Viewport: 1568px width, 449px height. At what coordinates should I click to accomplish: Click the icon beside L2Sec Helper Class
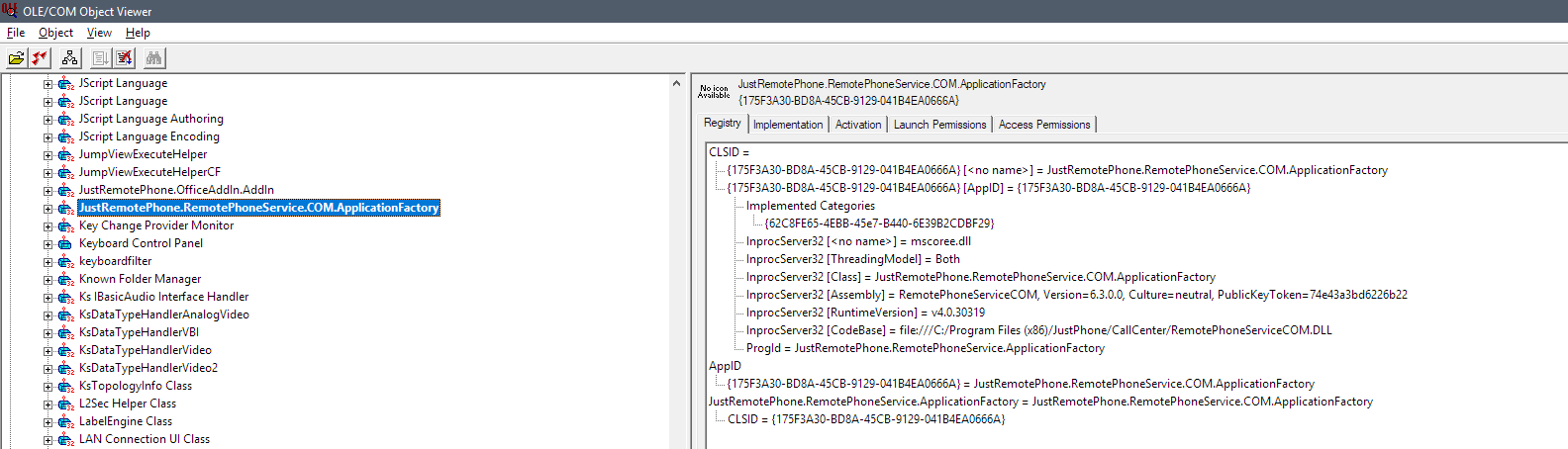point(65,404)
